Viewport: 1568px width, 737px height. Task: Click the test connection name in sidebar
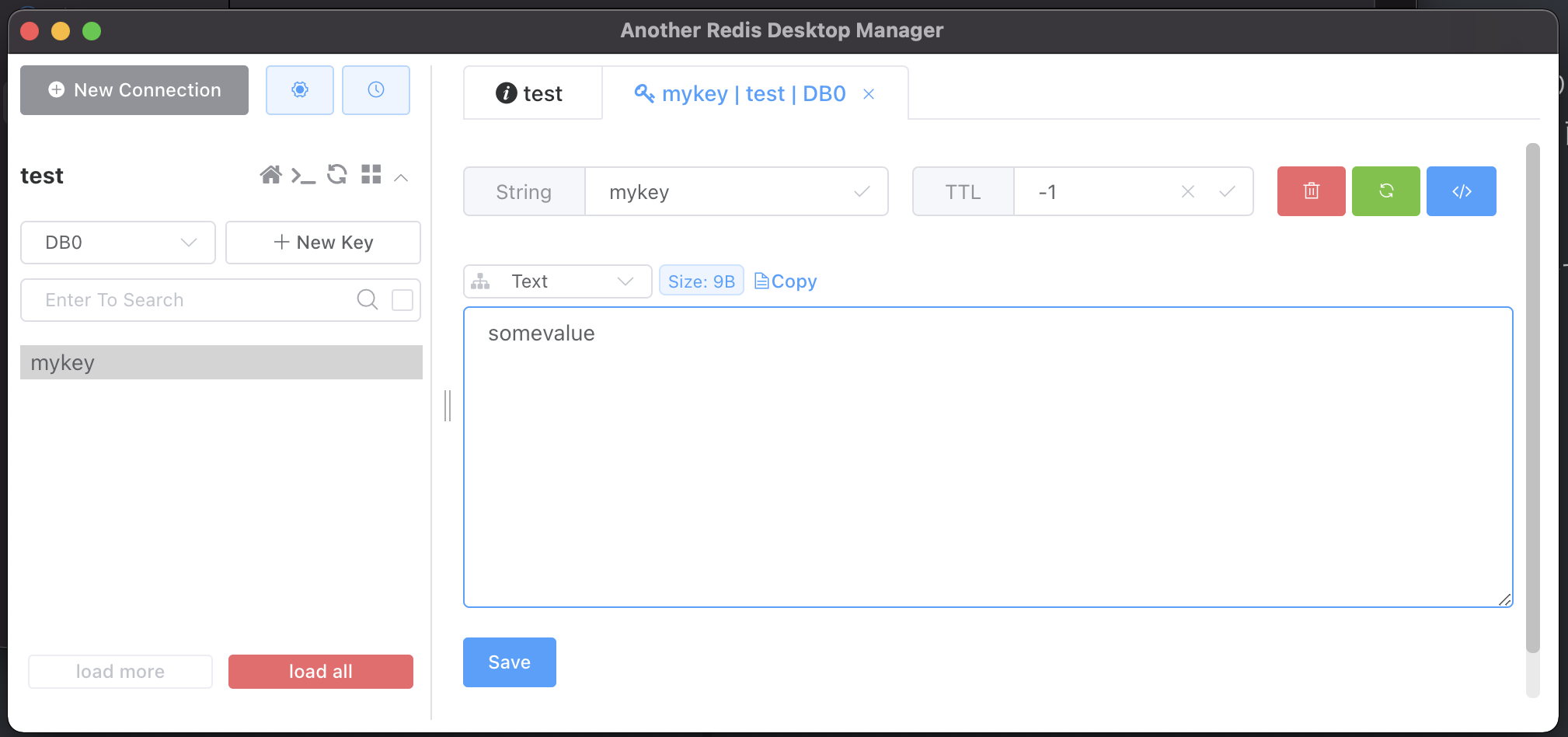click(x=42, y=176)
